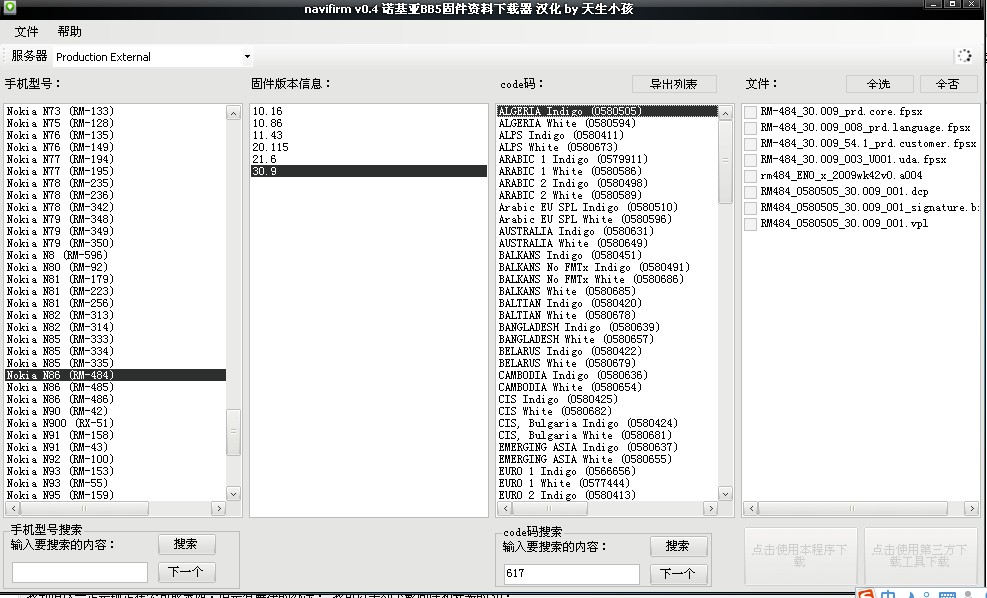The height and width of the screenshot is (598, 987).
Task: Click phone model list scroll up arrow
Action: click(x=233, y=113)
